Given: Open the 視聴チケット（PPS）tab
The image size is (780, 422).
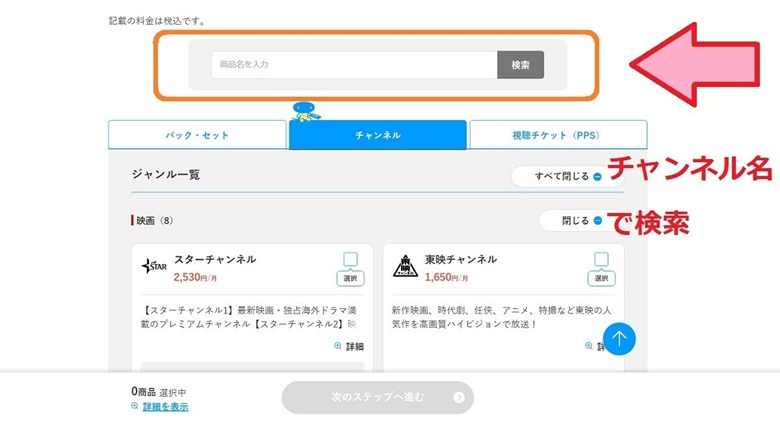Looking at the screenshot, I should pos(558,135).
